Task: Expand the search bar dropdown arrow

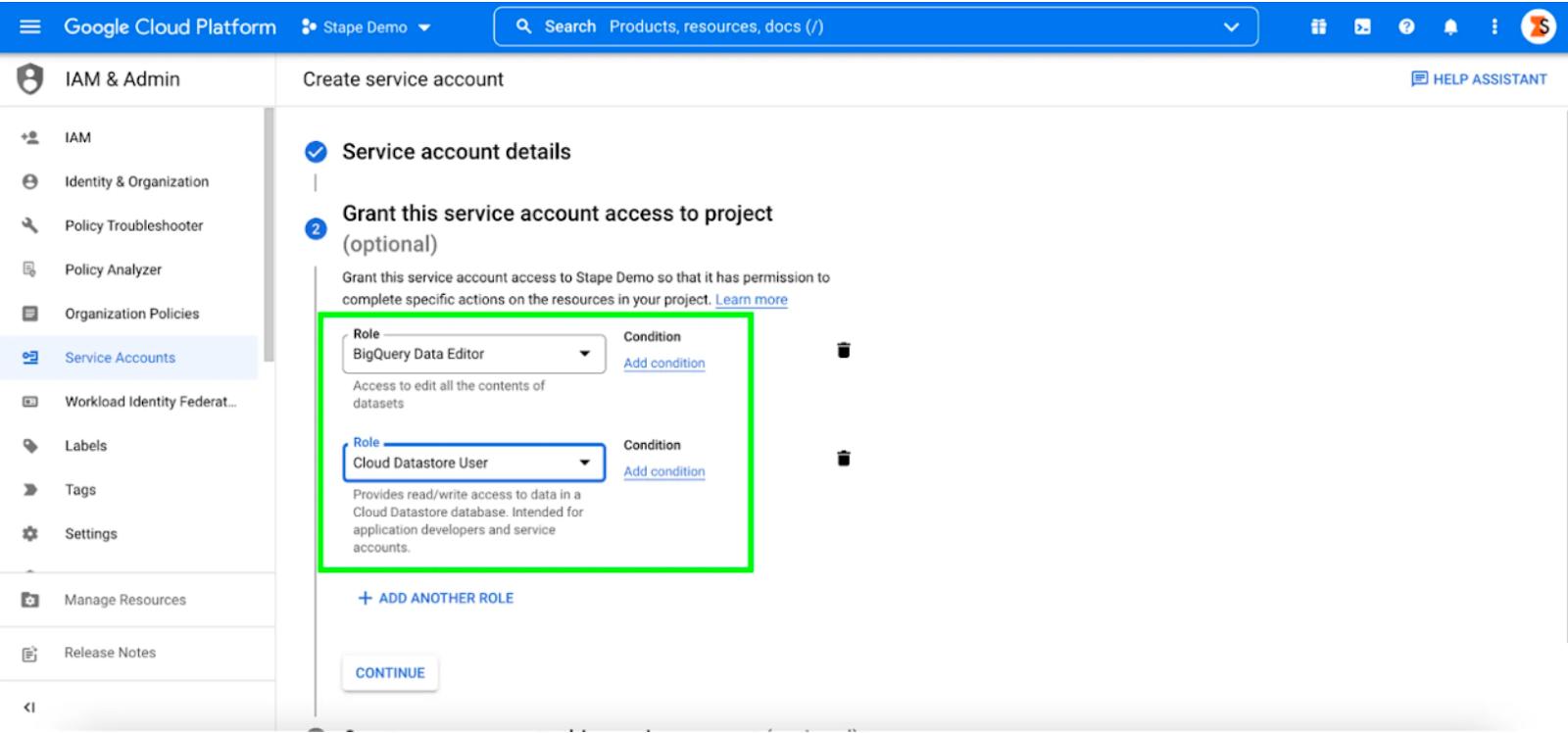Action: [x=1231, y=27]
